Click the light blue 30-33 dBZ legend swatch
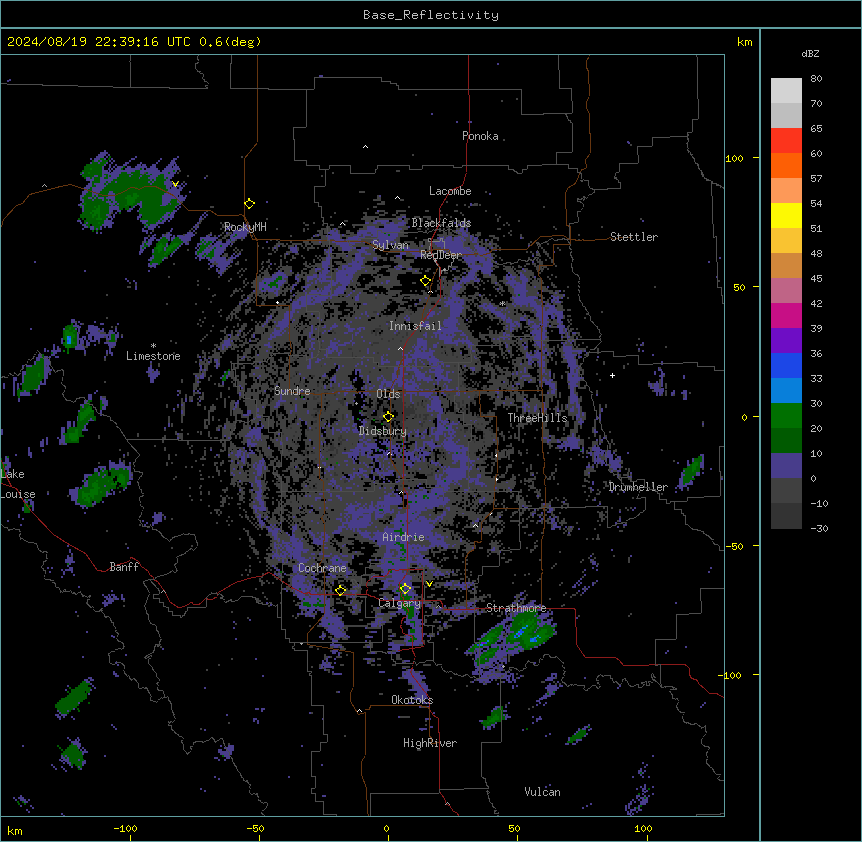 point(786,390)
